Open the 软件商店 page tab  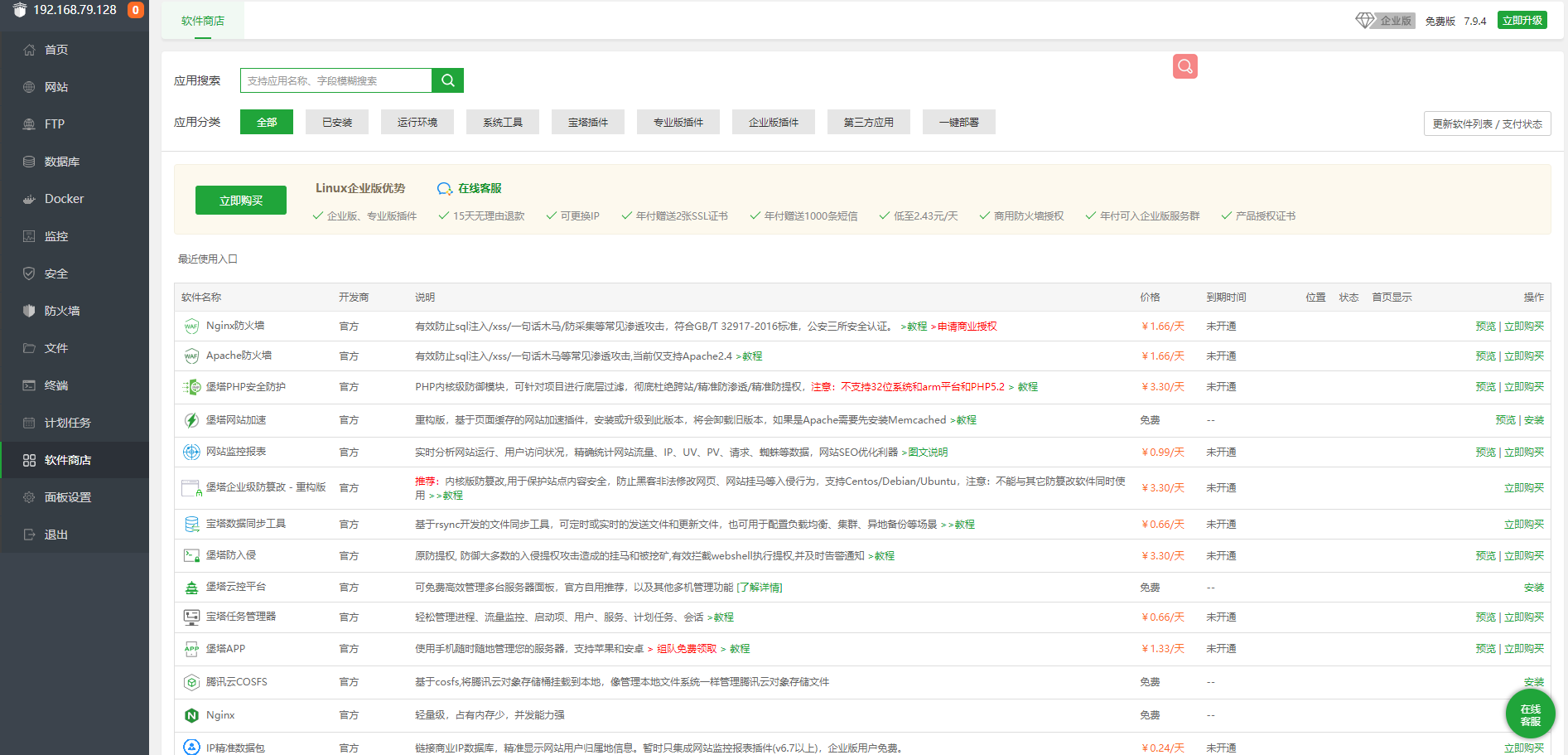coord(203,21)
